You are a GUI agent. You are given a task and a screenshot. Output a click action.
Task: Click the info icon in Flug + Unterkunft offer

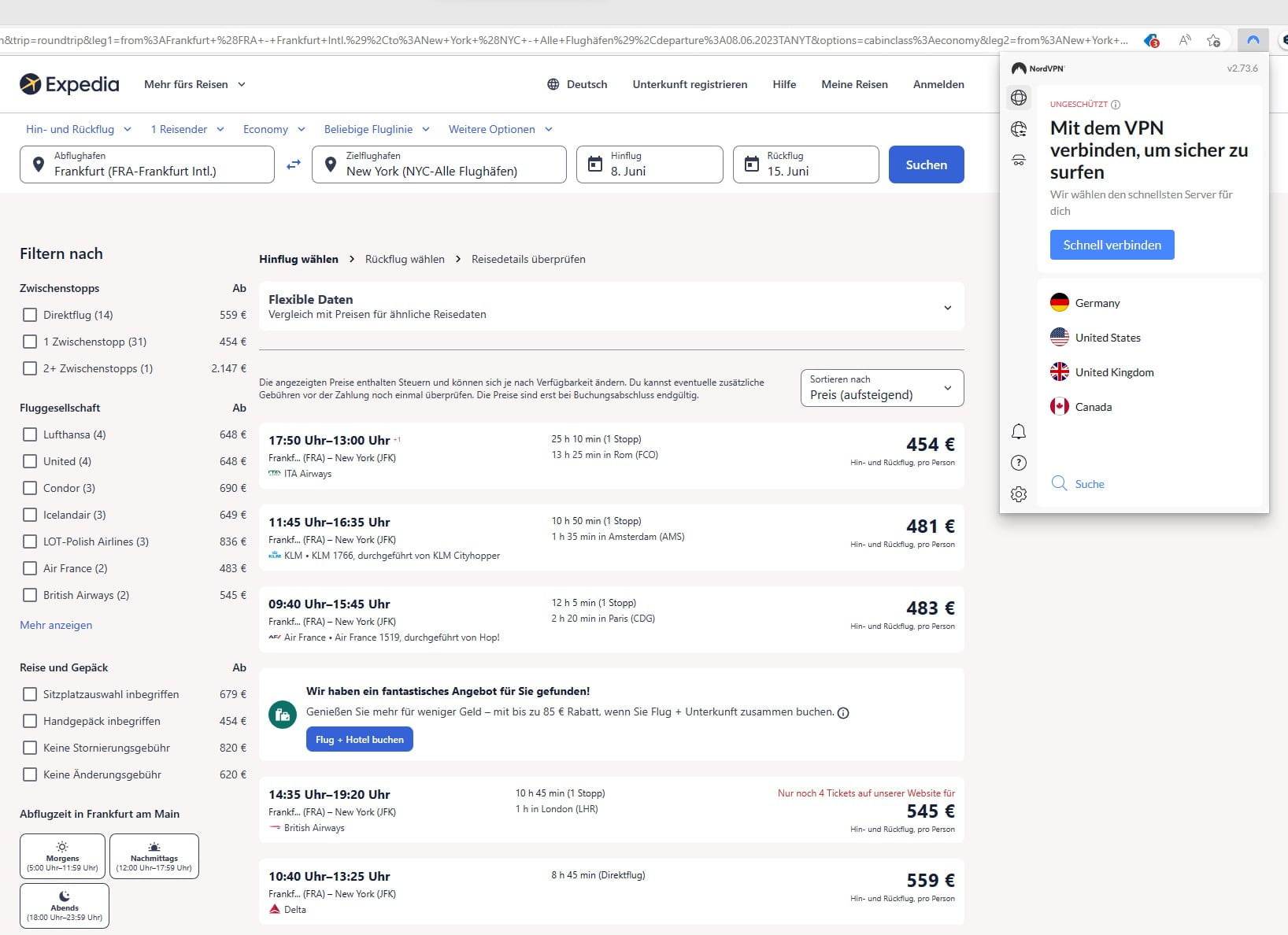click(843, 713)
